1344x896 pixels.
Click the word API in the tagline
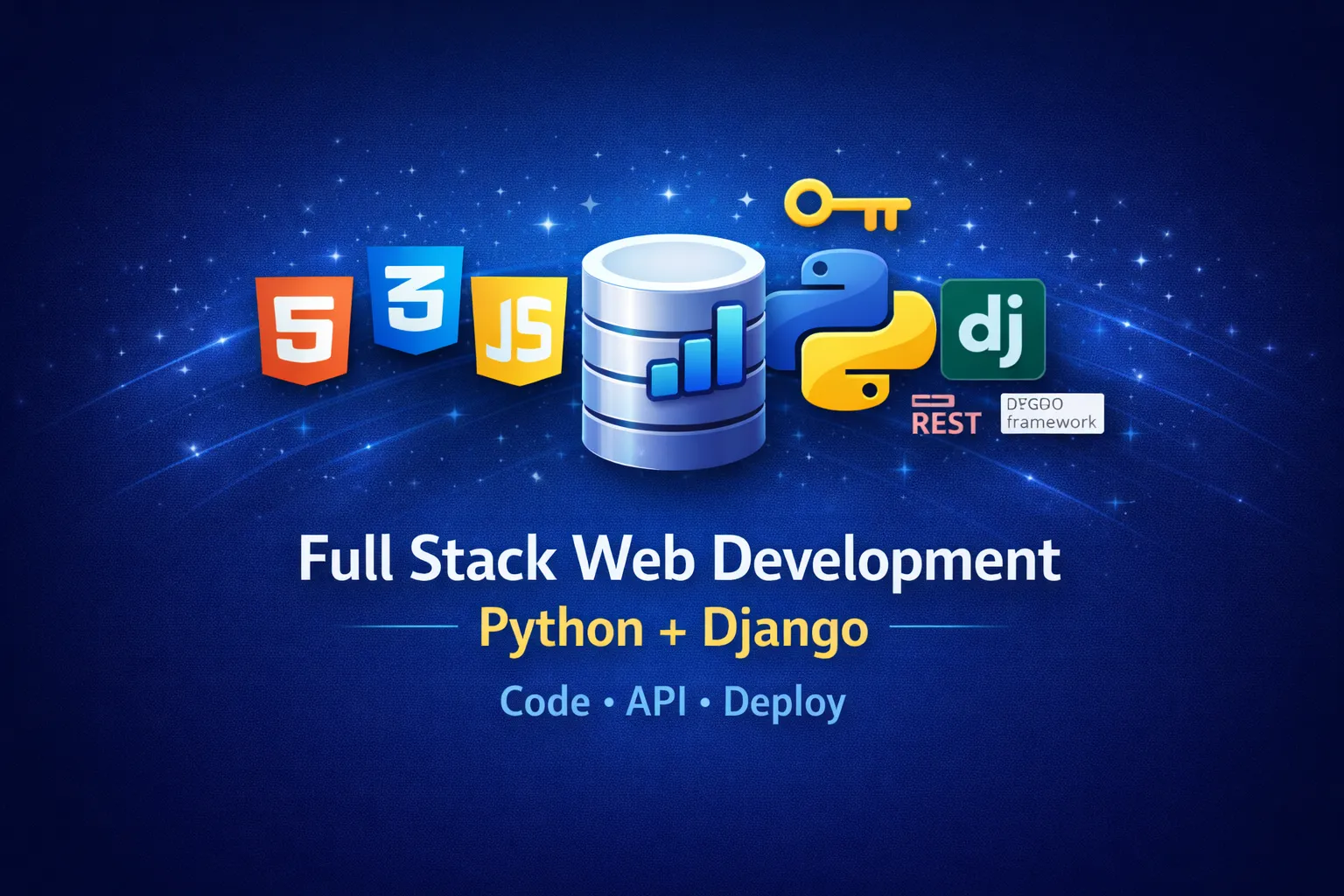pyautogui.click(x=656, y=702)
